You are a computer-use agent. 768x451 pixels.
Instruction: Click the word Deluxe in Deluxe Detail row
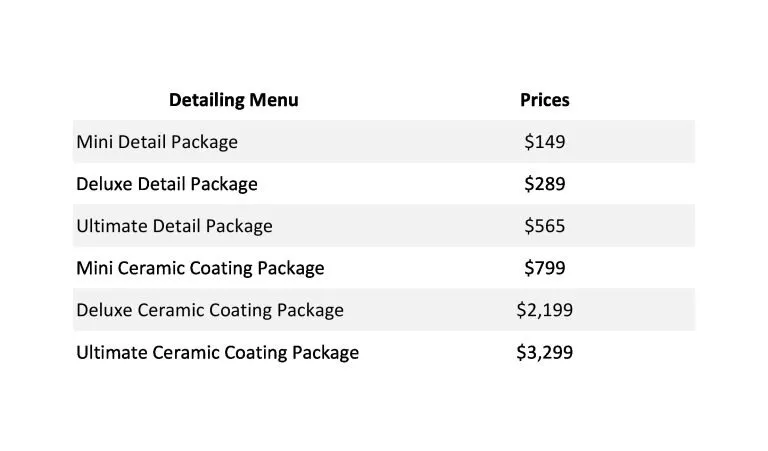point(104,184)
